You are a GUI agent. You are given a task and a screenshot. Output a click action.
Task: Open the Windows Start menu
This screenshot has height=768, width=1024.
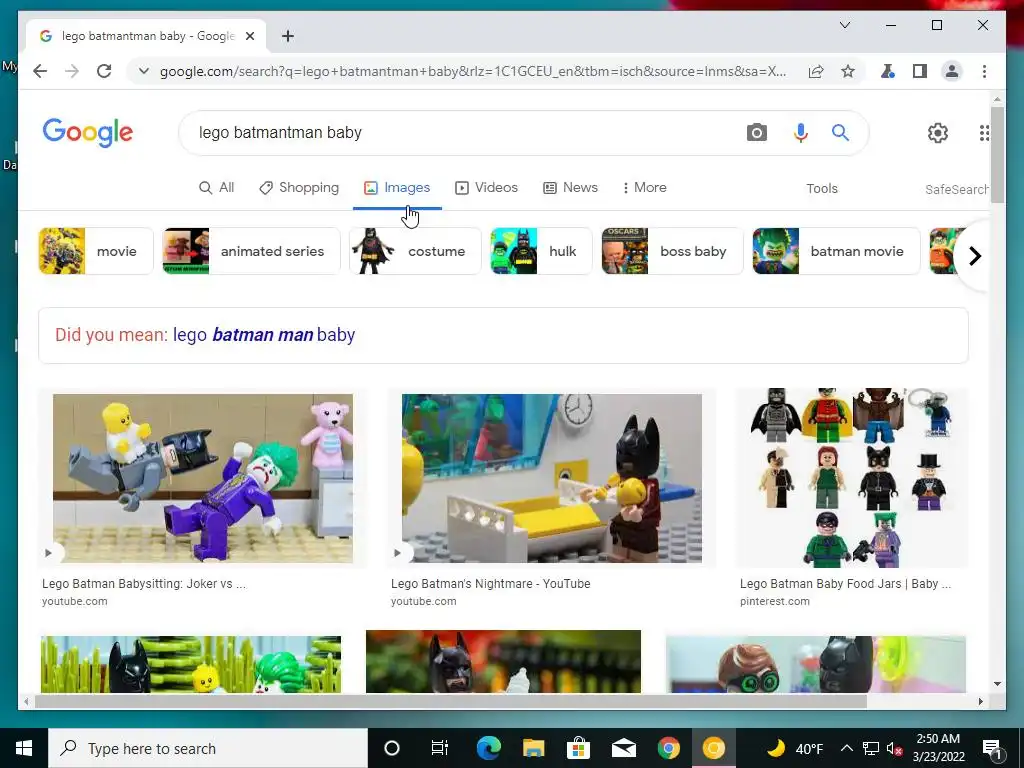click(24, 748)
